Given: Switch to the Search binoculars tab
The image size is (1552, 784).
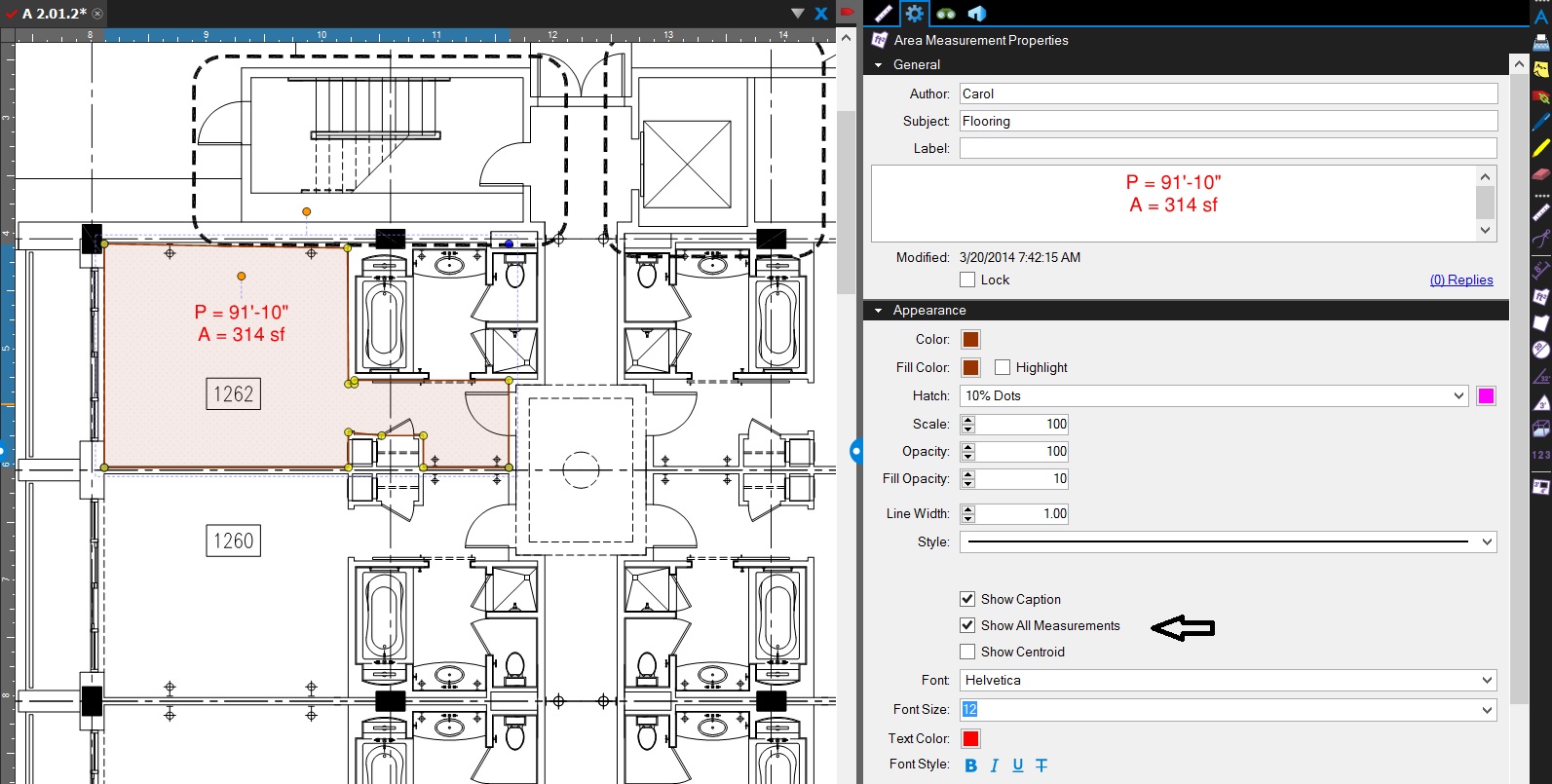Looking at the screenshot, I should [946, 14].
